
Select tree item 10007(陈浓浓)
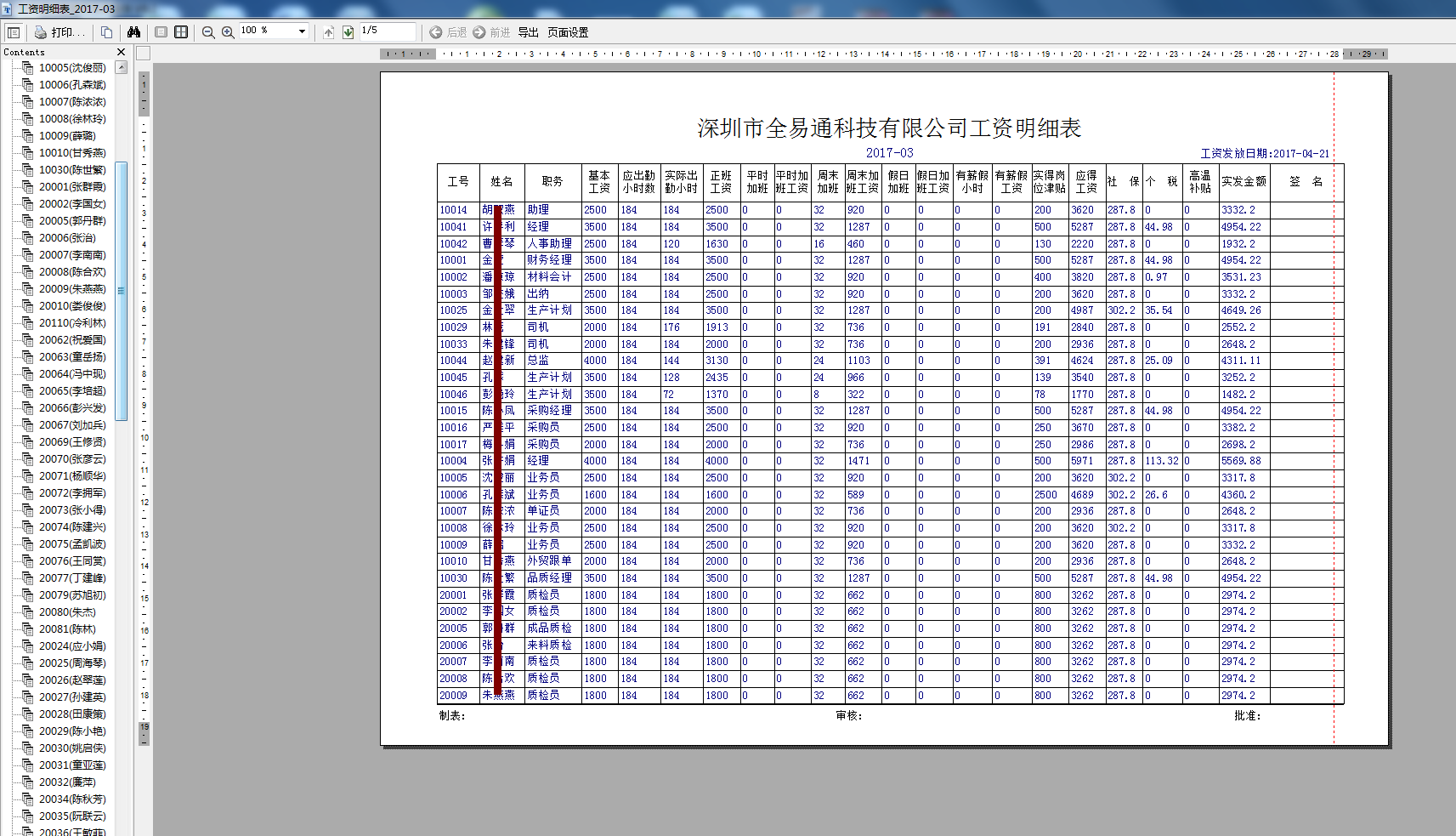(x=72, y=102)
